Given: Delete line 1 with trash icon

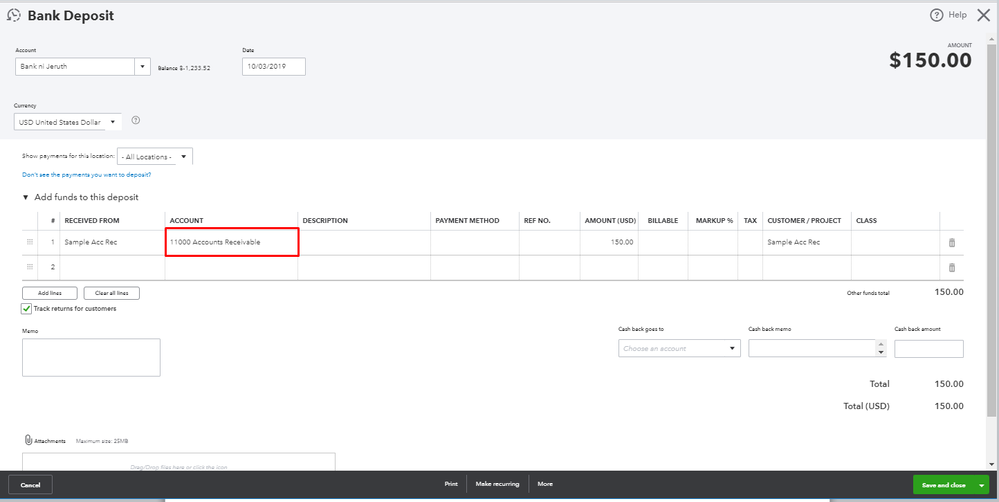Looking at the screenshot, I should 951,243.
